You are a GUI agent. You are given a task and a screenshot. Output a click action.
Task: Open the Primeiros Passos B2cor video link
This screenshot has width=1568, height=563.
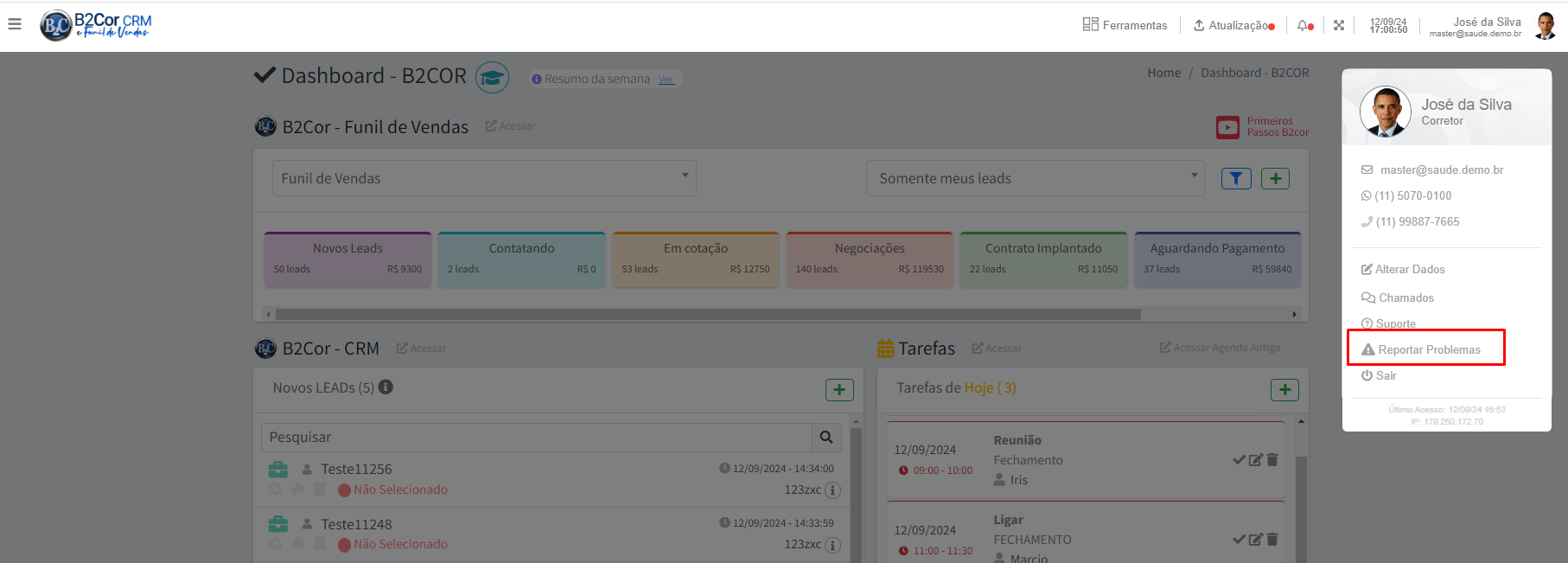pyautogui.click(x=1263, y=127)
